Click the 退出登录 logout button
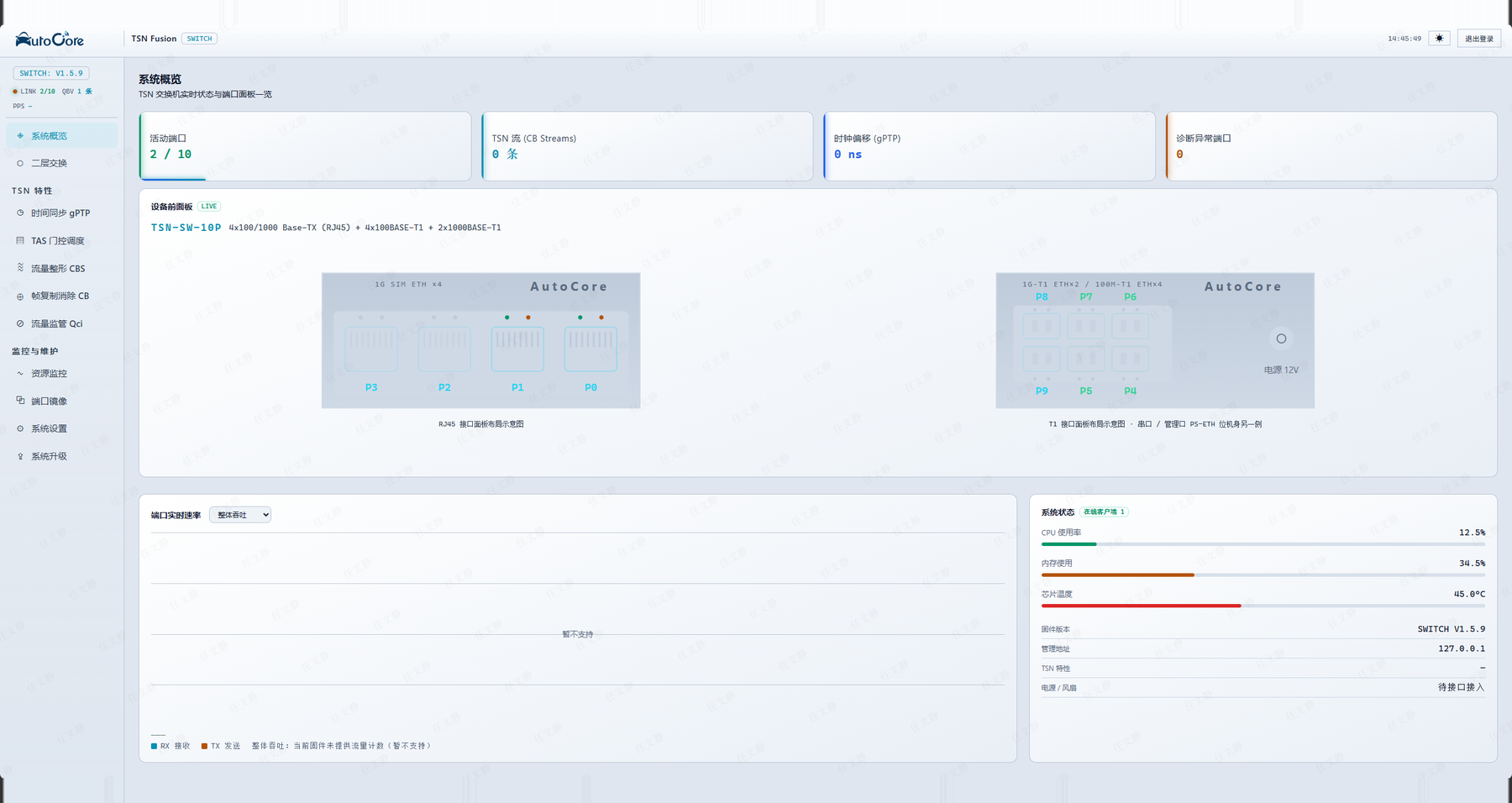Screen dimensions: 1512x803 1479,39
